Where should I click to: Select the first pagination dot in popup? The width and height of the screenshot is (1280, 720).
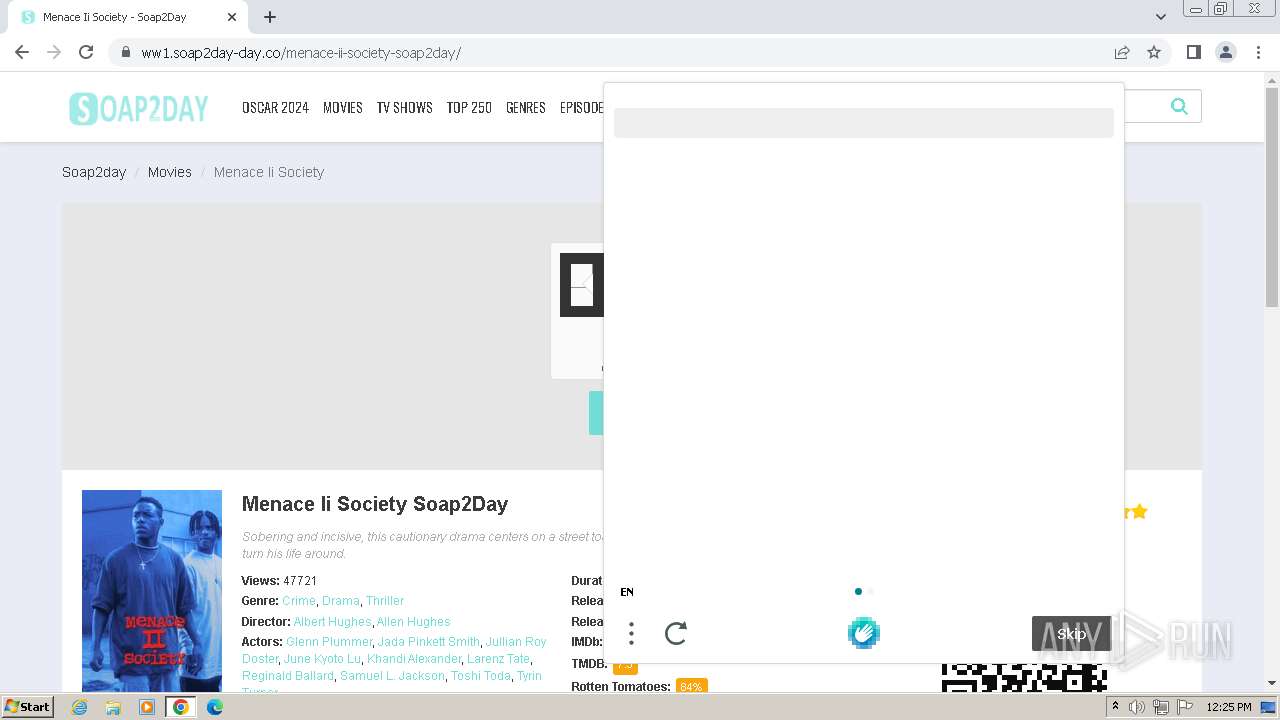click(858, 591)
